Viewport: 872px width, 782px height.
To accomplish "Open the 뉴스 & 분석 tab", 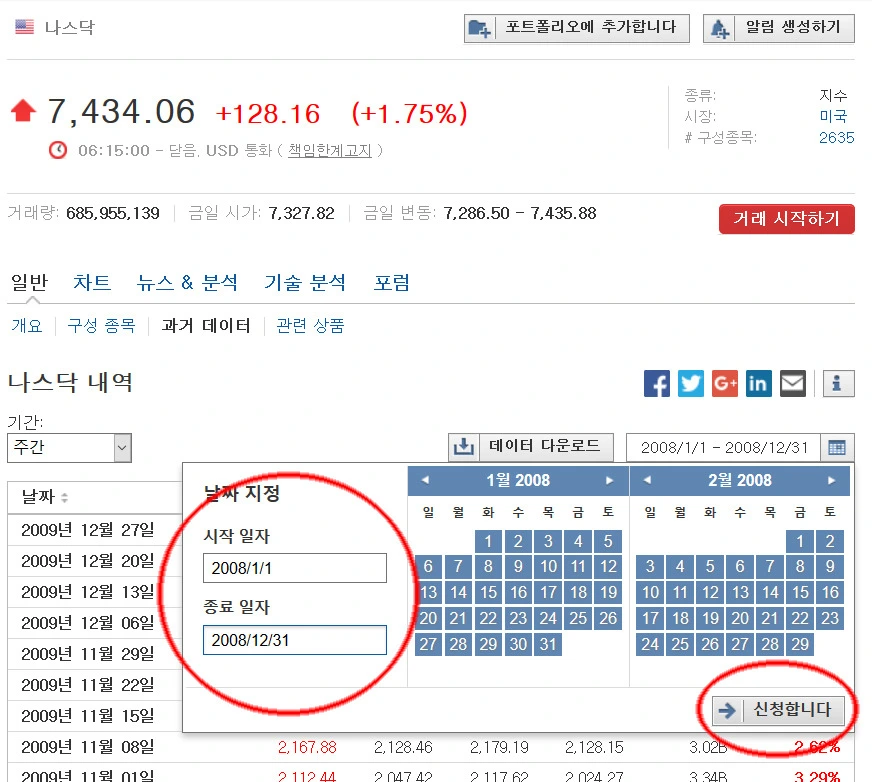I will [x=187, y=283].
